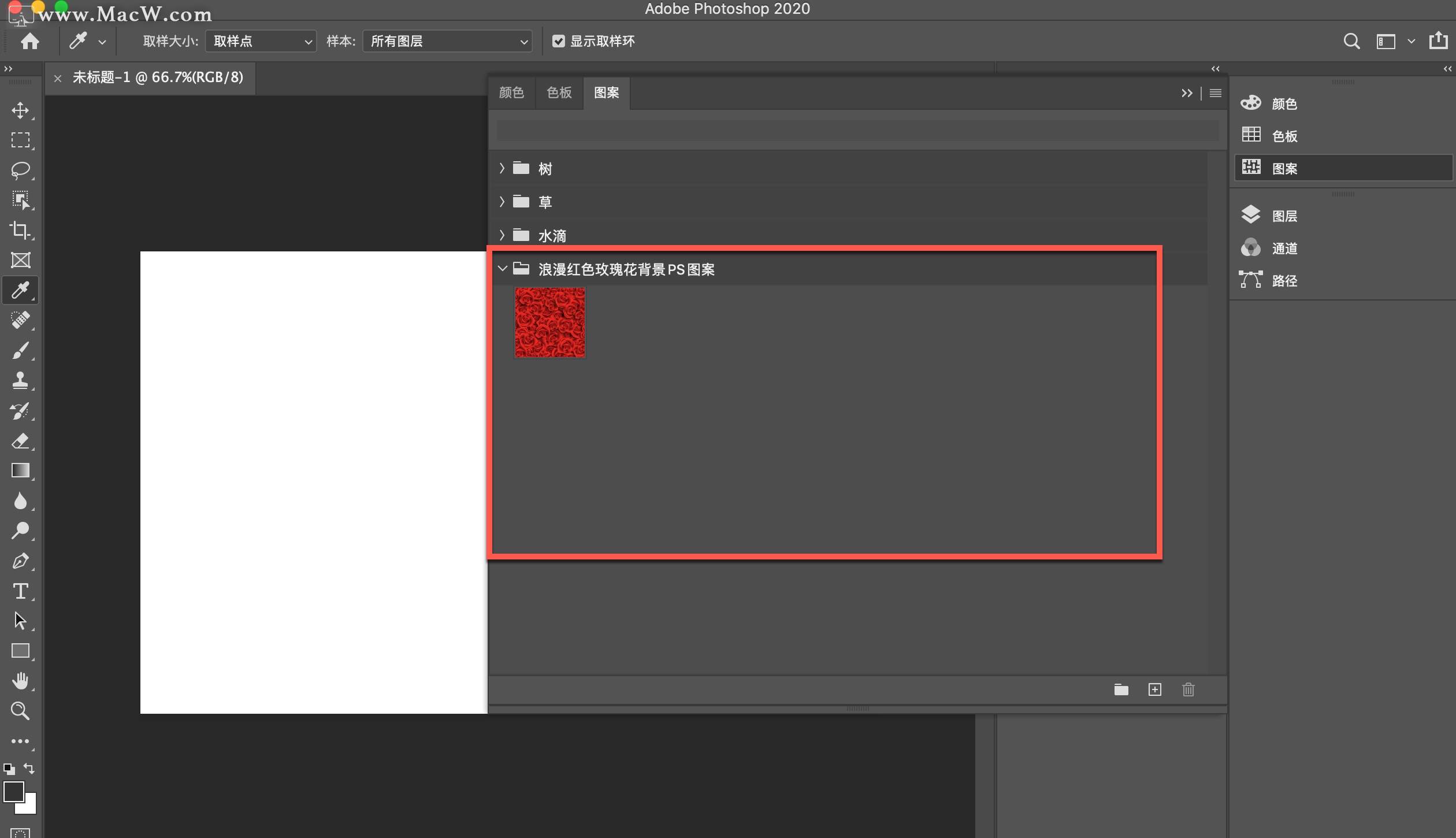
Task: Click the Search magnifier icon
Action: coord(1351,41)
